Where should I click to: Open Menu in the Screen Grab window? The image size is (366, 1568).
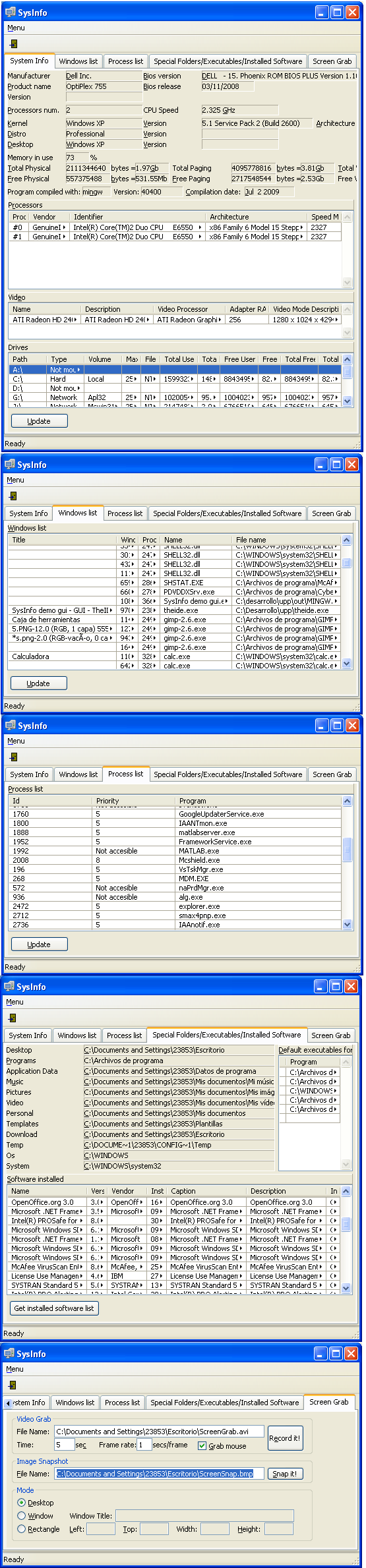15,1369
